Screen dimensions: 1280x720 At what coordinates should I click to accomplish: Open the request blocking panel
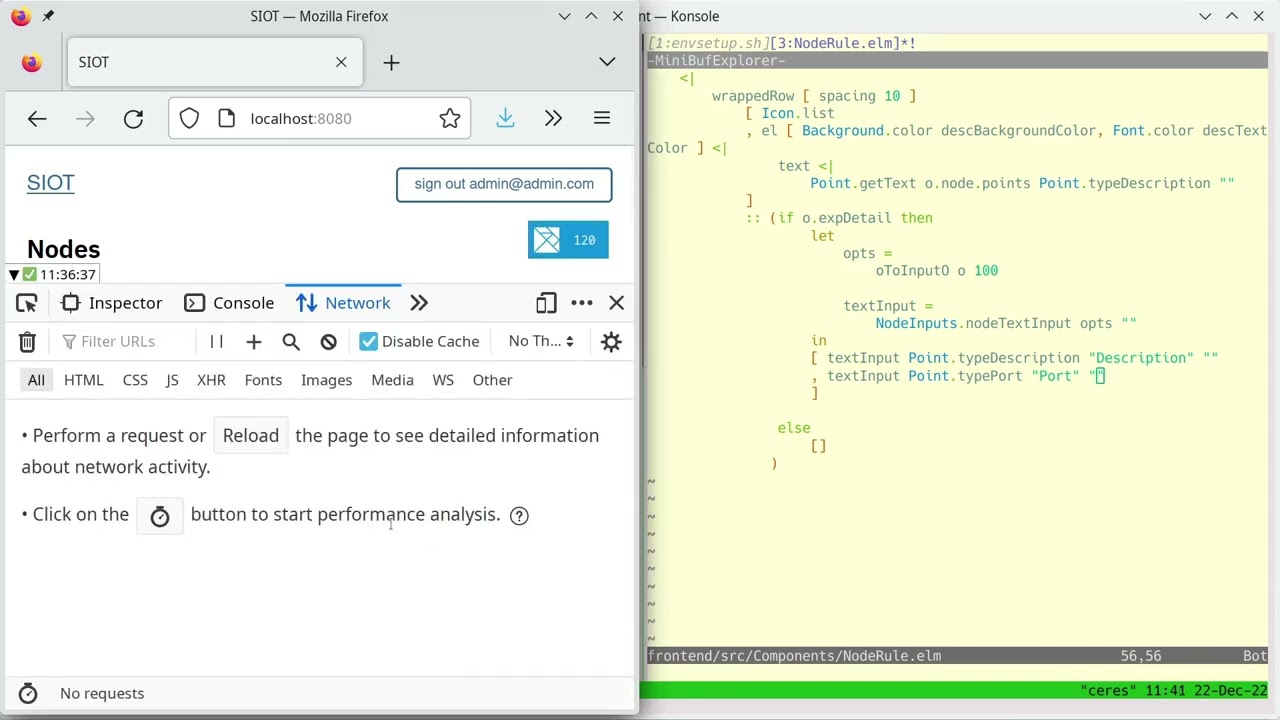click(328, 342)
